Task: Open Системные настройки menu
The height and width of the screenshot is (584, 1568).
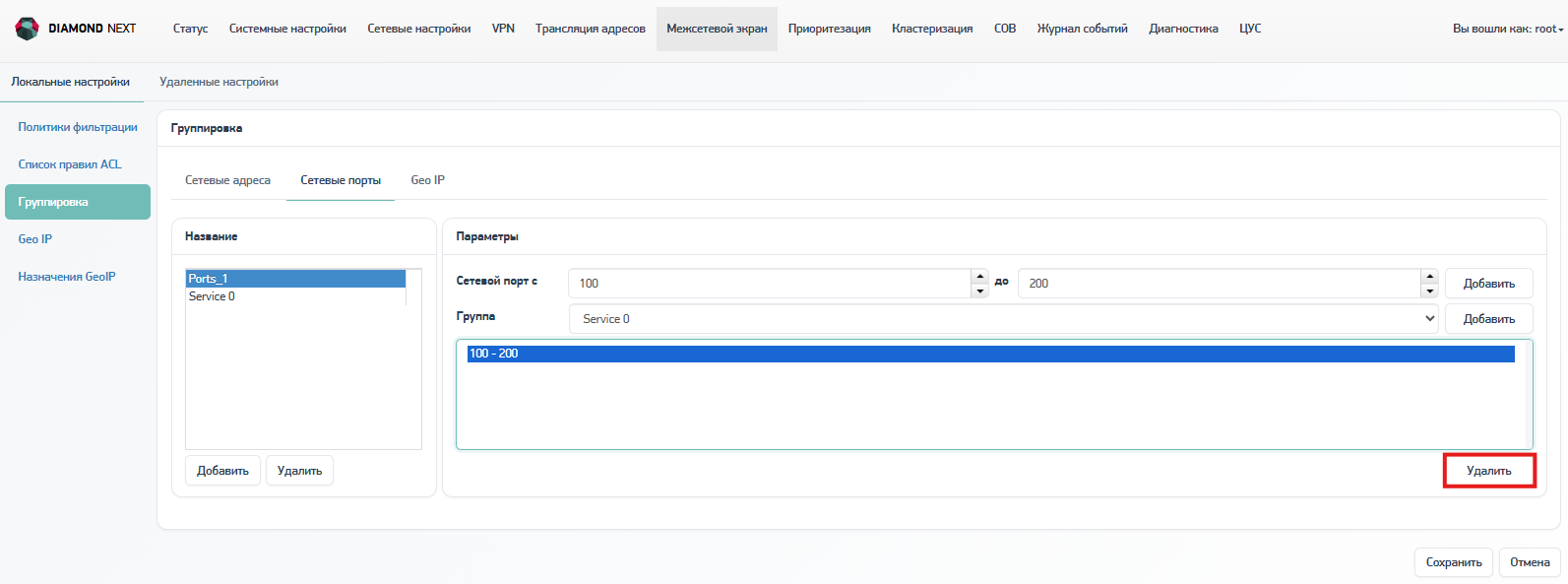Action: click(287, 29)
